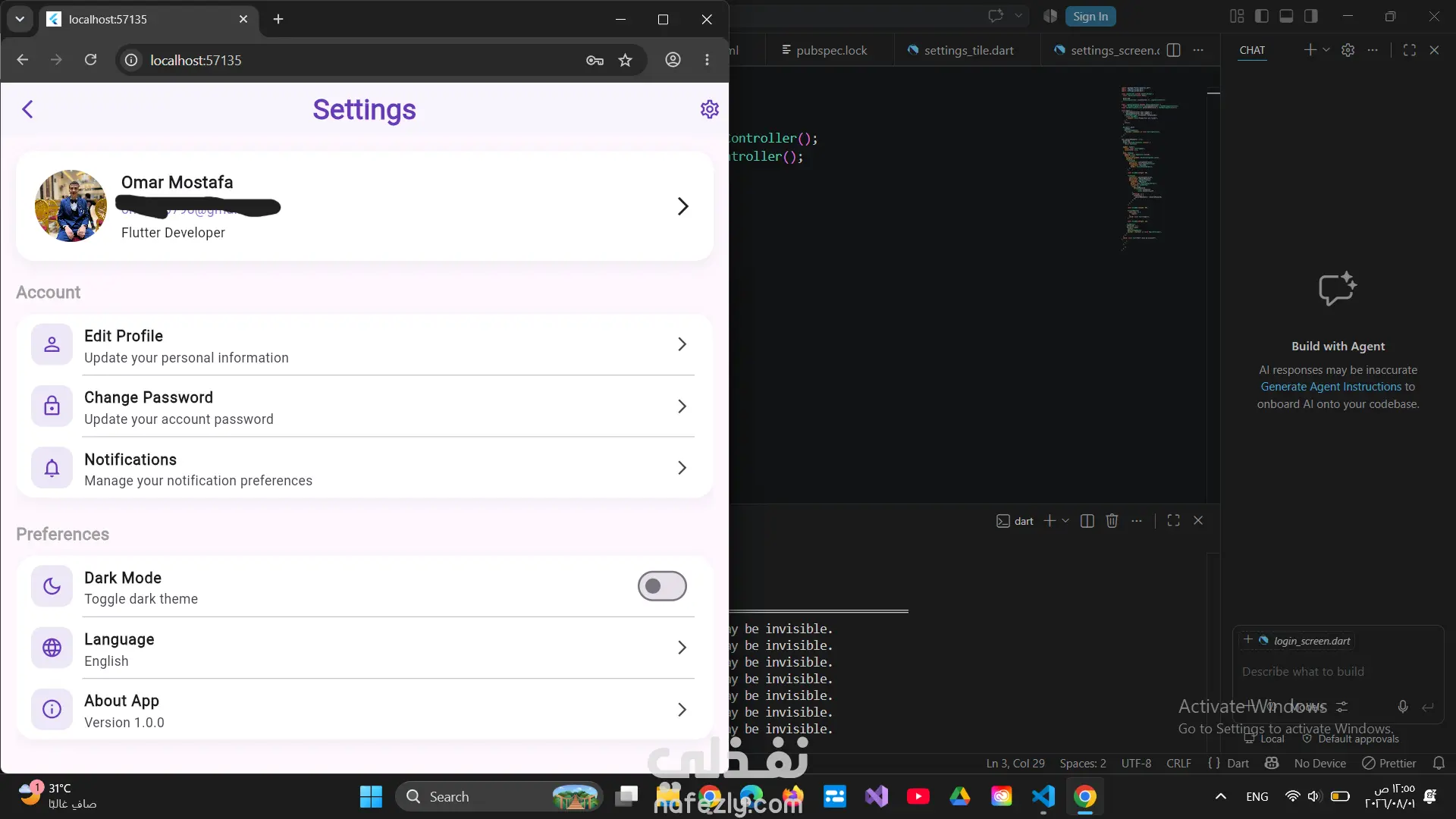Click the Edit Profile person icon

coord(52,344)
